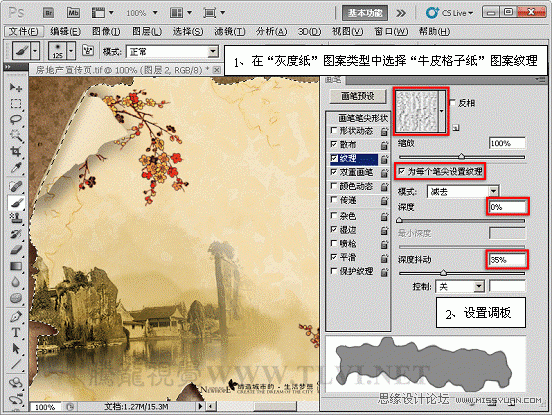
Task: Select the History Brush tool
Action: pyautogui.click(x=15, y=234)
